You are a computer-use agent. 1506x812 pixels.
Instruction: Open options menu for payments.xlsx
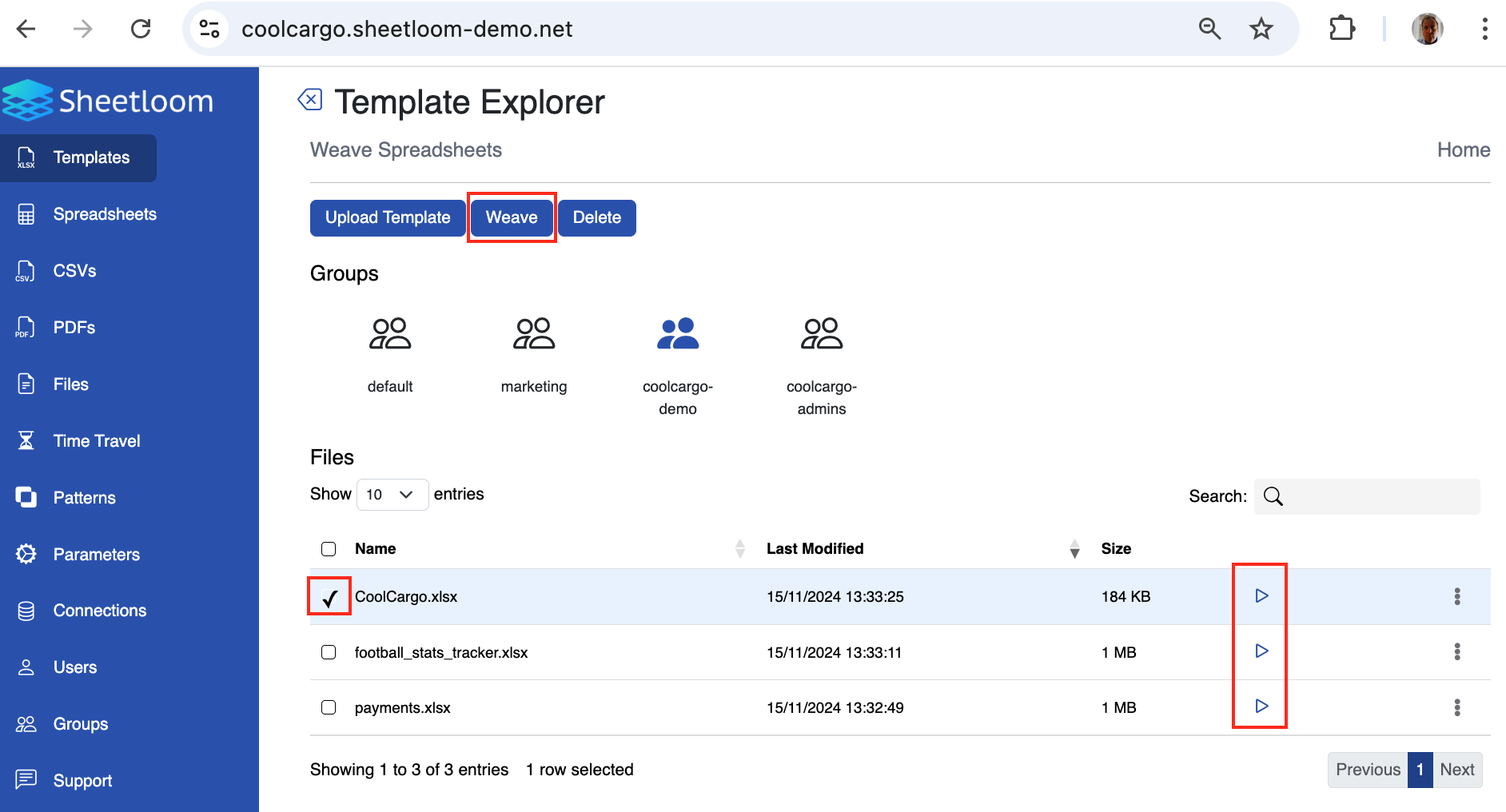click(1457, 707)
